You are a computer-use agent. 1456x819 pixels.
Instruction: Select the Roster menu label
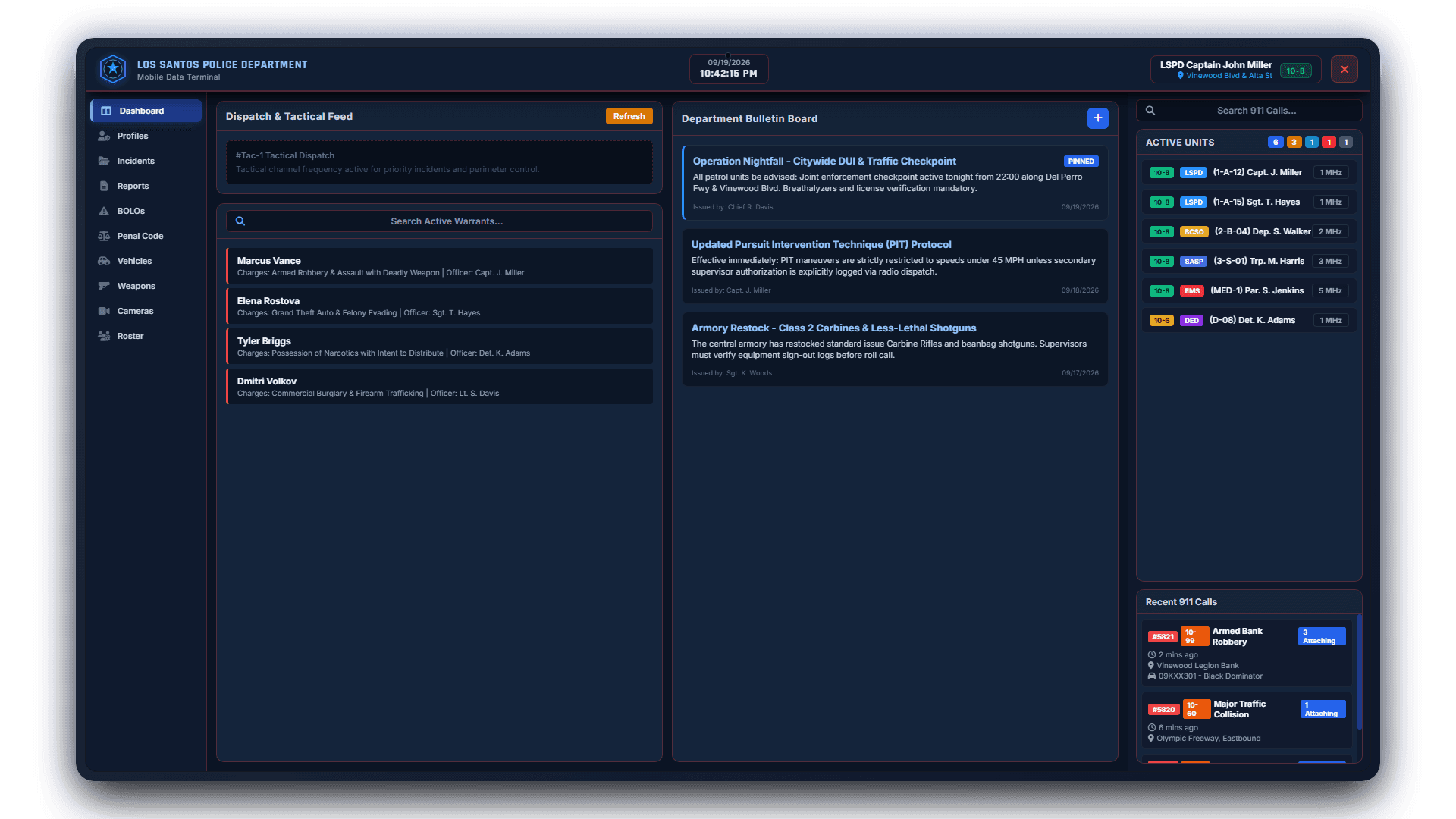(x=130, y=336)
